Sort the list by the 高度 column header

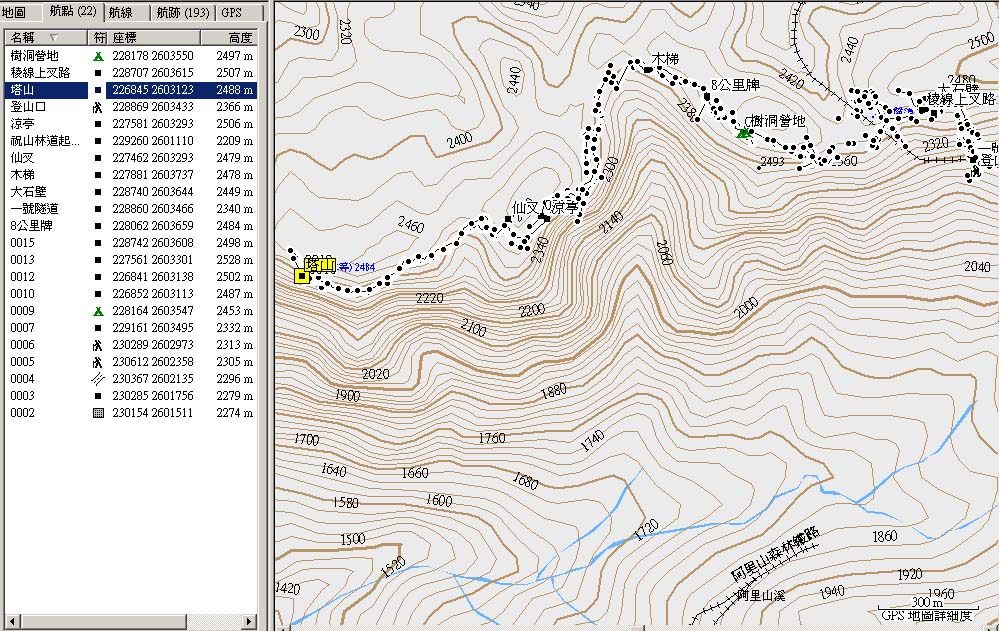[x=229, y=38]
